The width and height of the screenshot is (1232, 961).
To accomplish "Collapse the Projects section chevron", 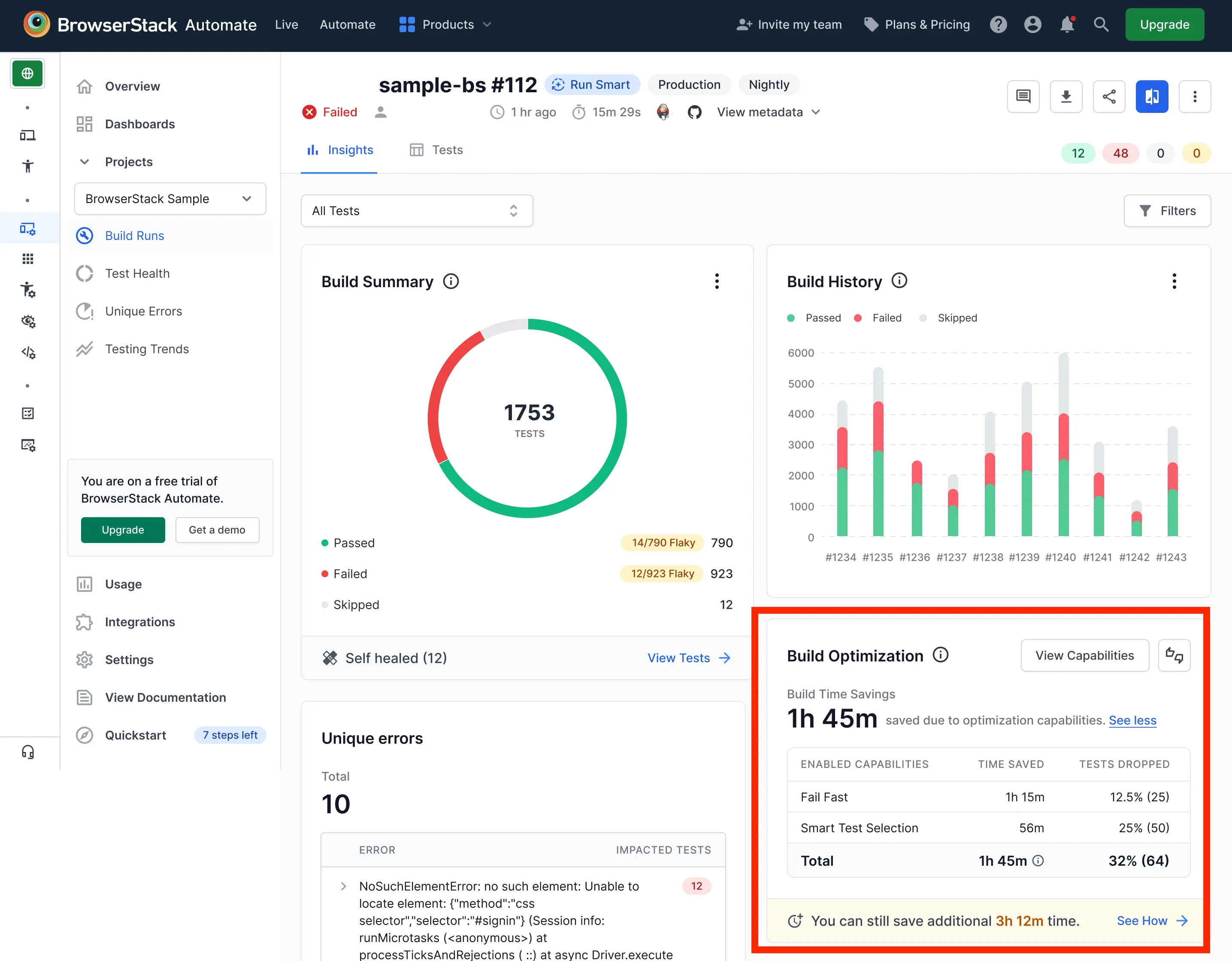I will pos(84,162).
